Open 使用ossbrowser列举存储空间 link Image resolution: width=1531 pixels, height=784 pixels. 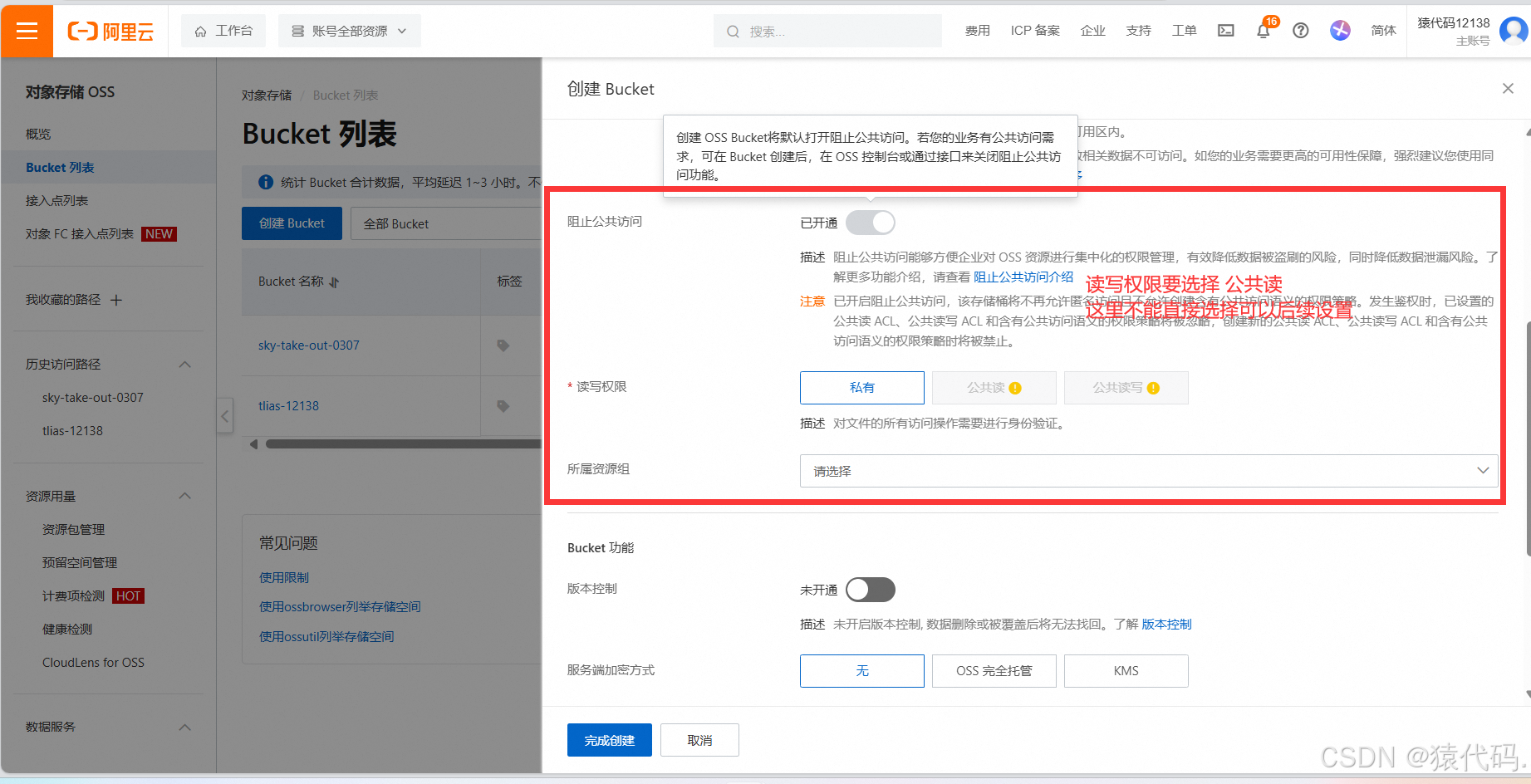tap(340, 607)
